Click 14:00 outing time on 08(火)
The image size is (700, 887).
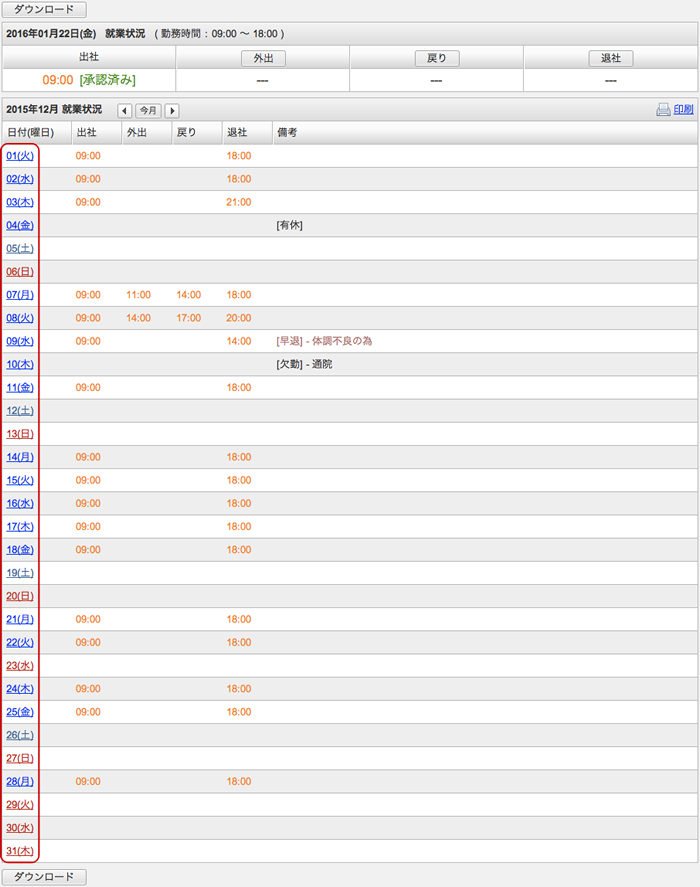(x=139, y=318)
